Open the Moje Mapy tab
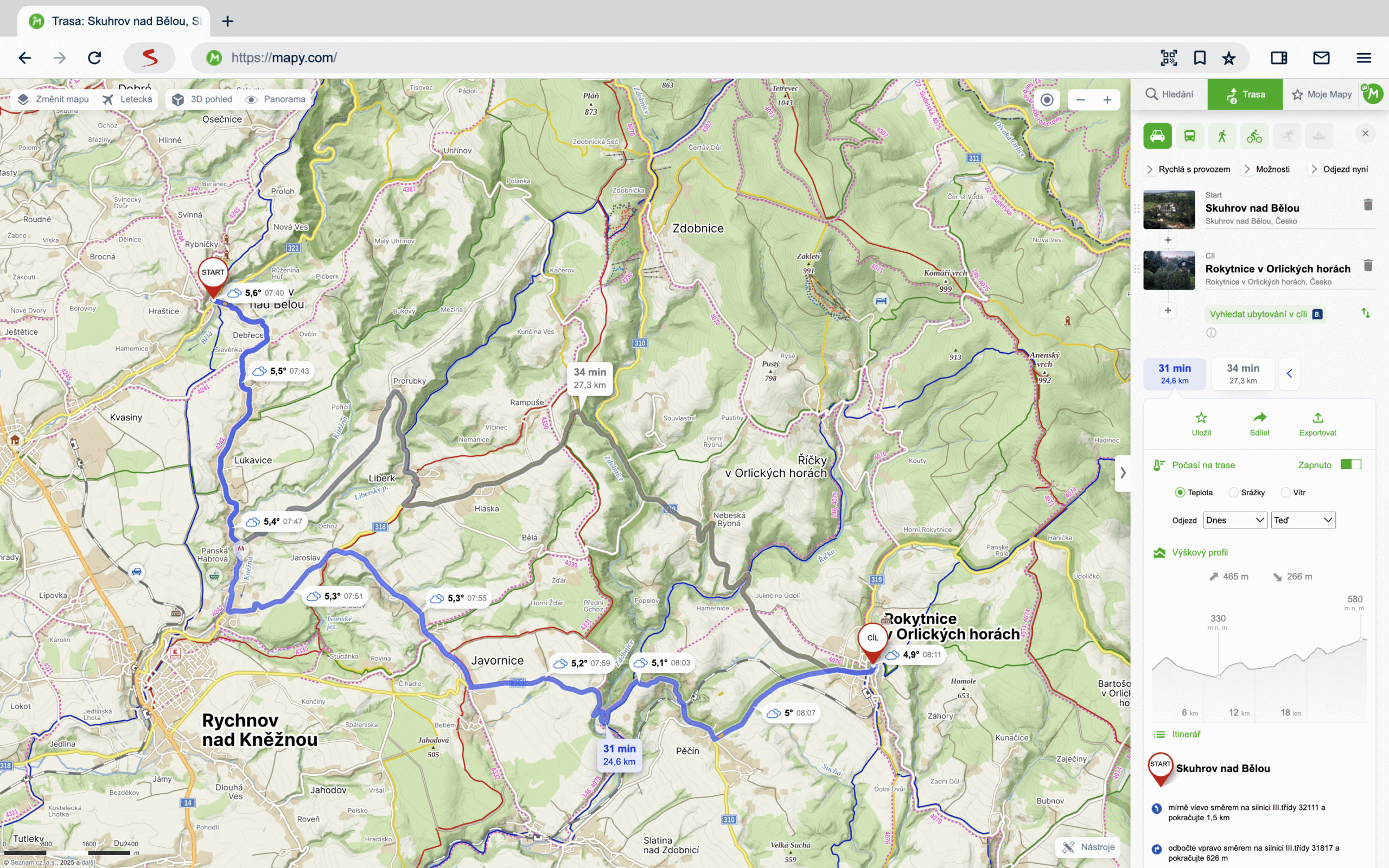 [1321, 94]
